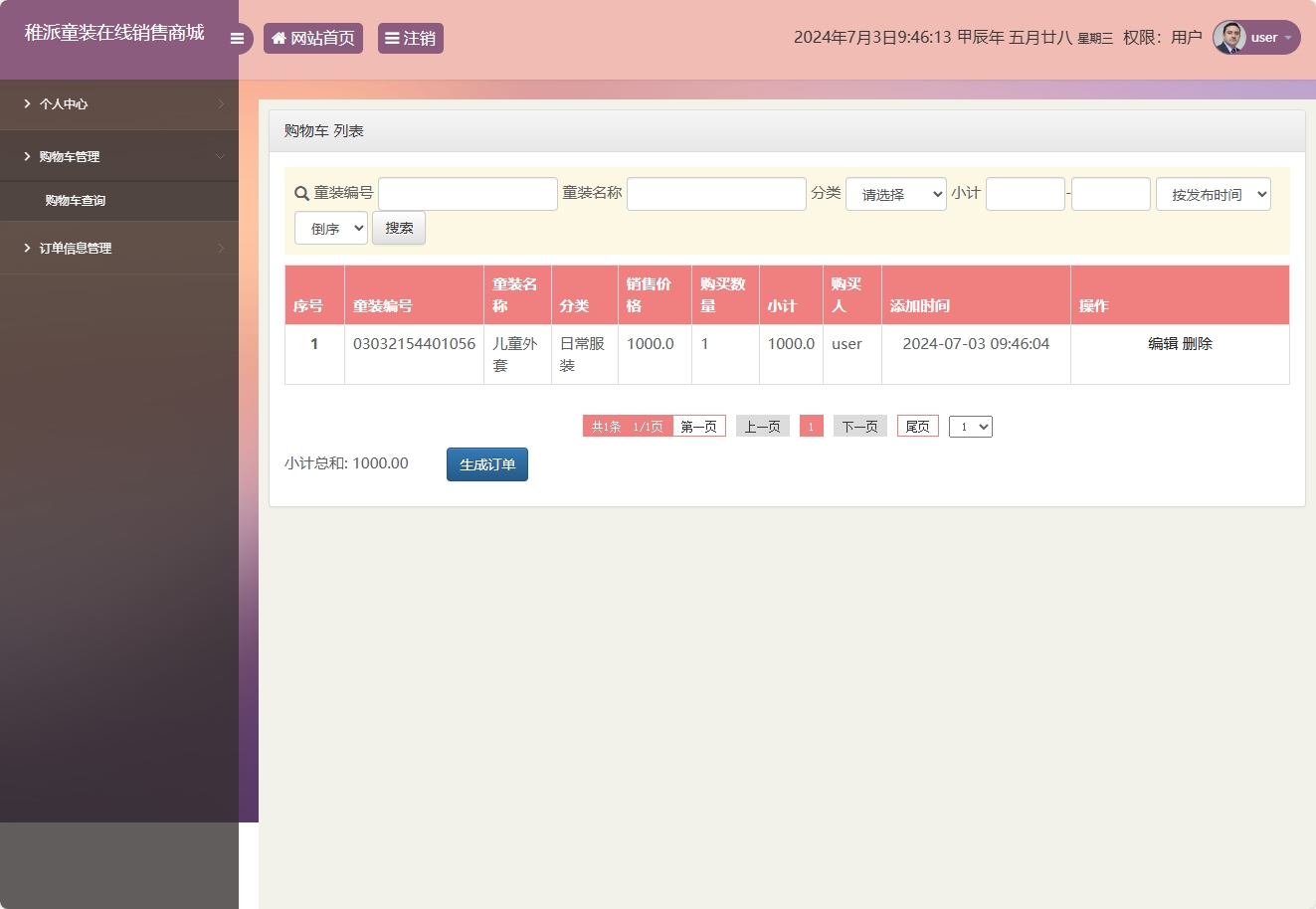
Task: Go to 网站首页 home button
Action: [313, 39]
